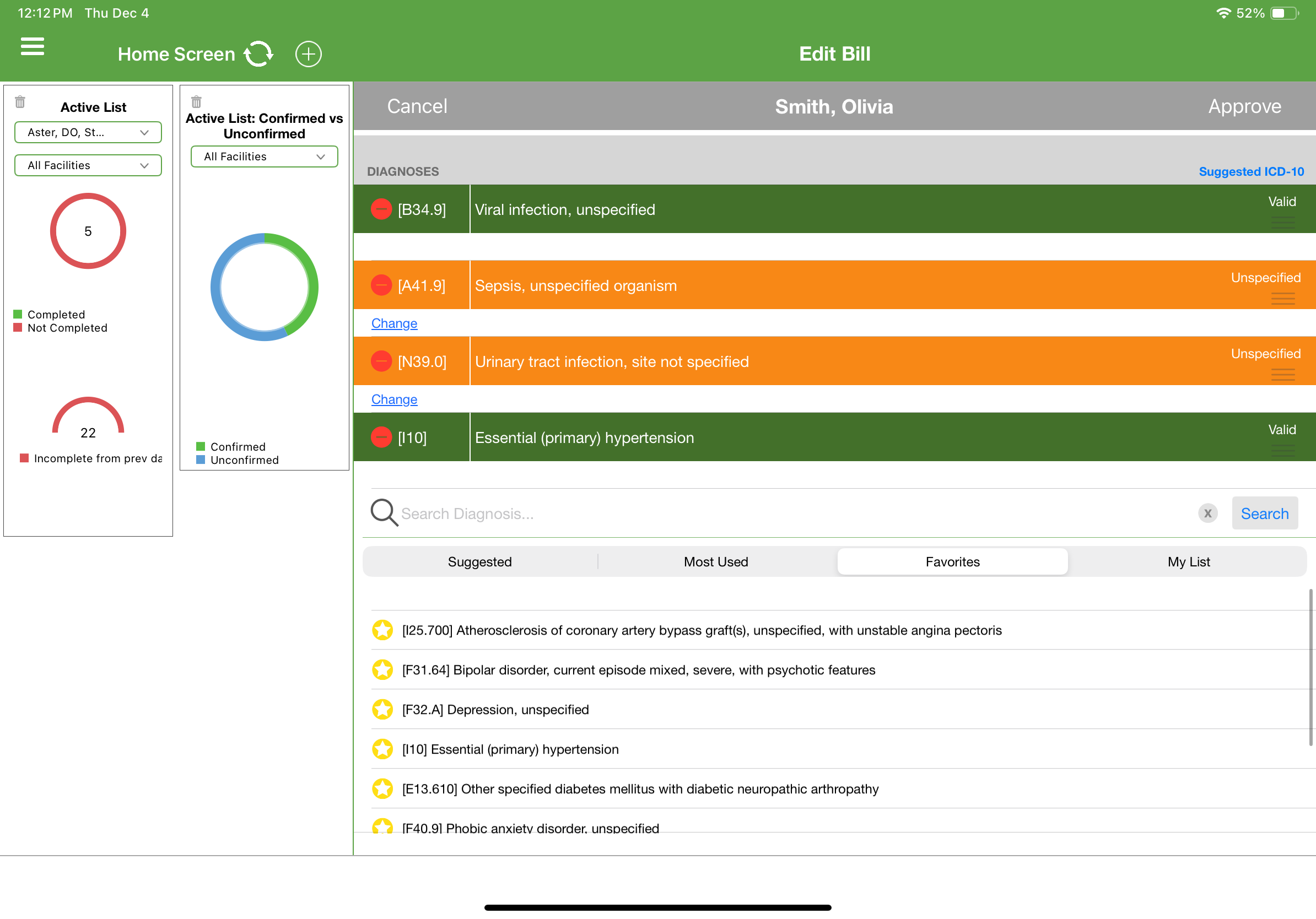The width and height of the screenshot is (1316, 919).
Task: Expand the Aster, DO provider dropdown
Action: (88, 132)
